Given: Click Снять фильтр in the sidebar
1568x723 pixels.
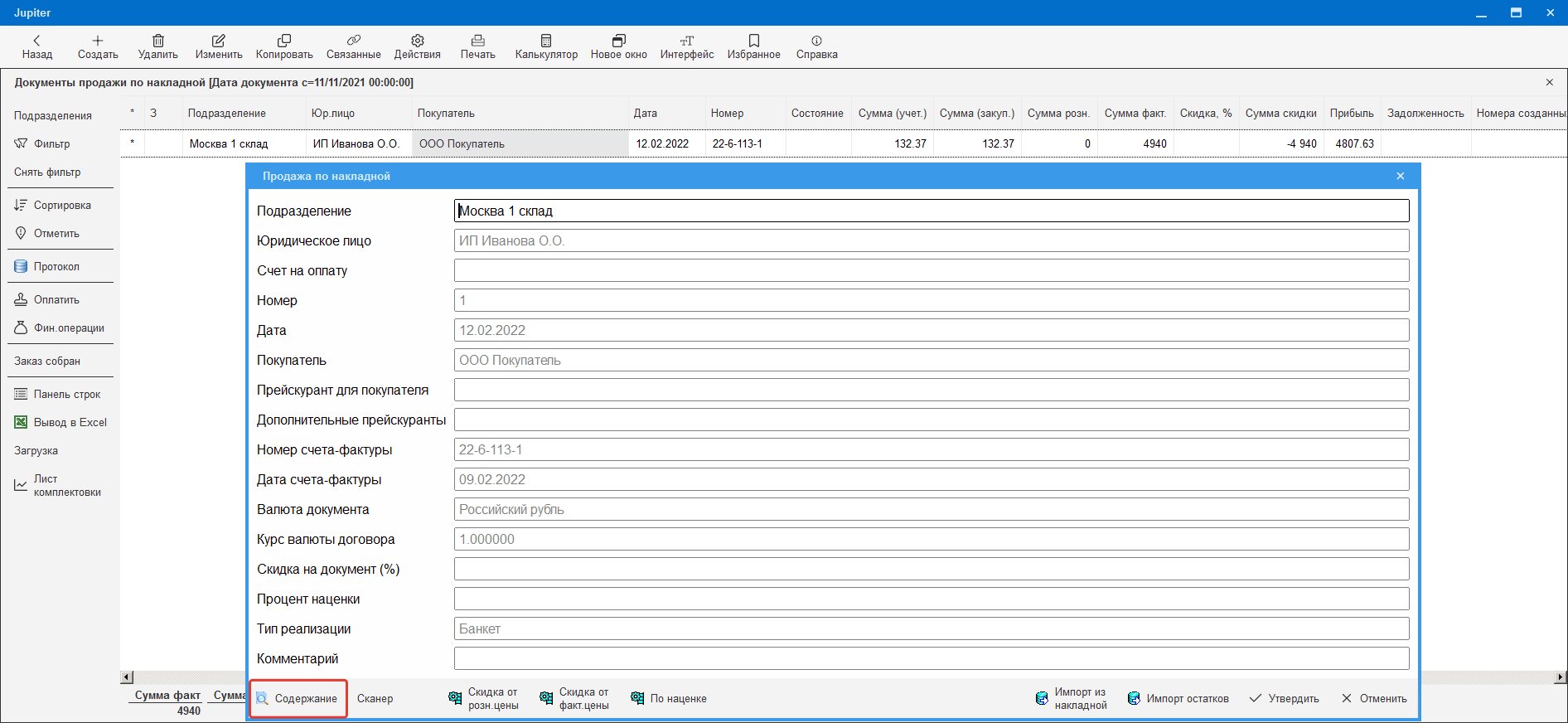Looking at the screenshot, I should pyautogui.click(x=47, y=172).
